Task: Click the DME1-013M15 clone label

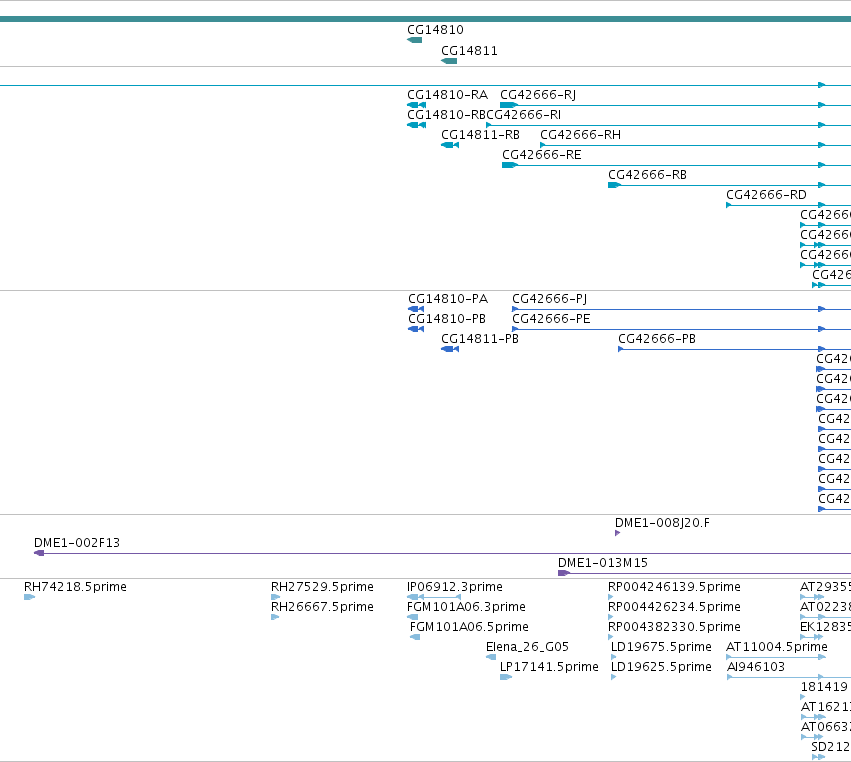Action: [x=603, y=563]
